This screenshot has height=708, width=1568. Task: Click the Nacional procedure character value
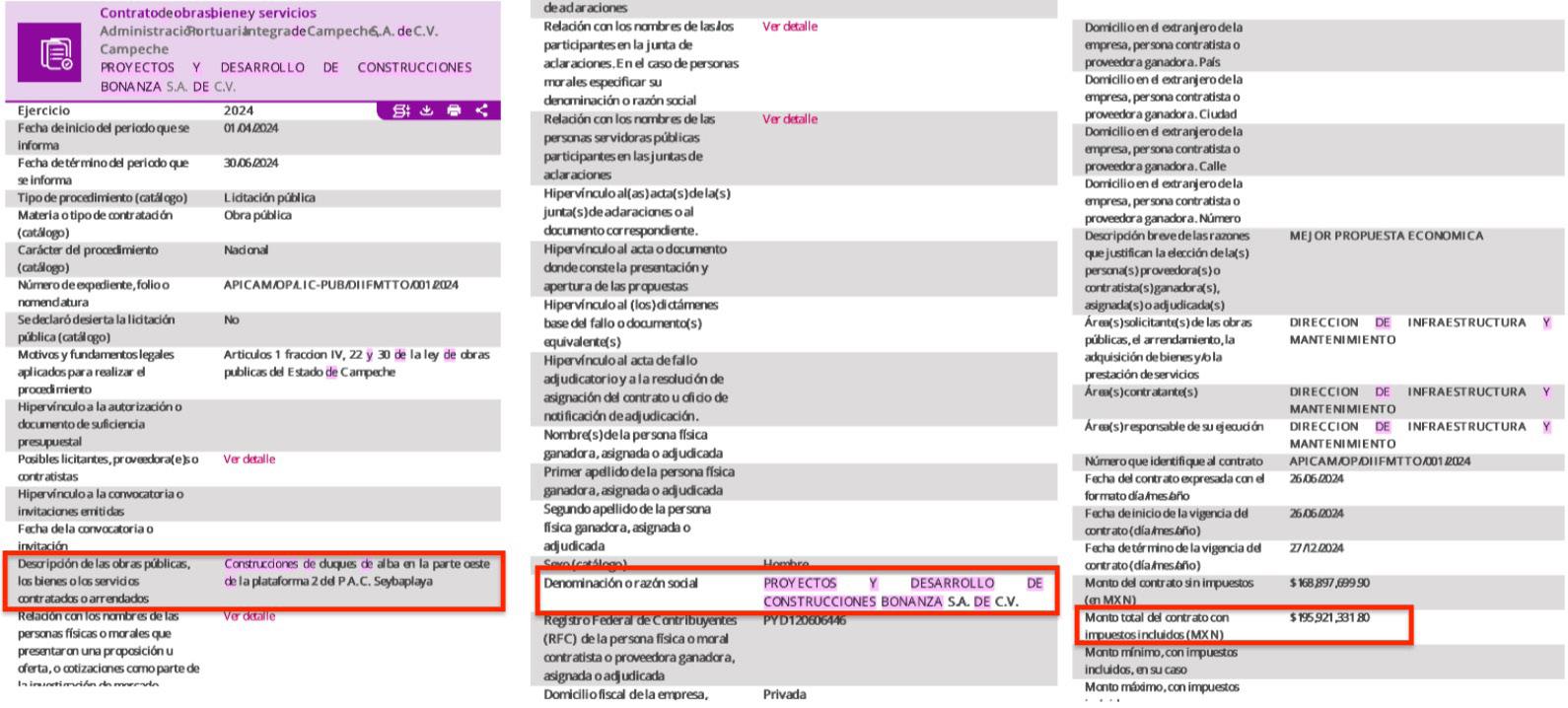[246, 250]
